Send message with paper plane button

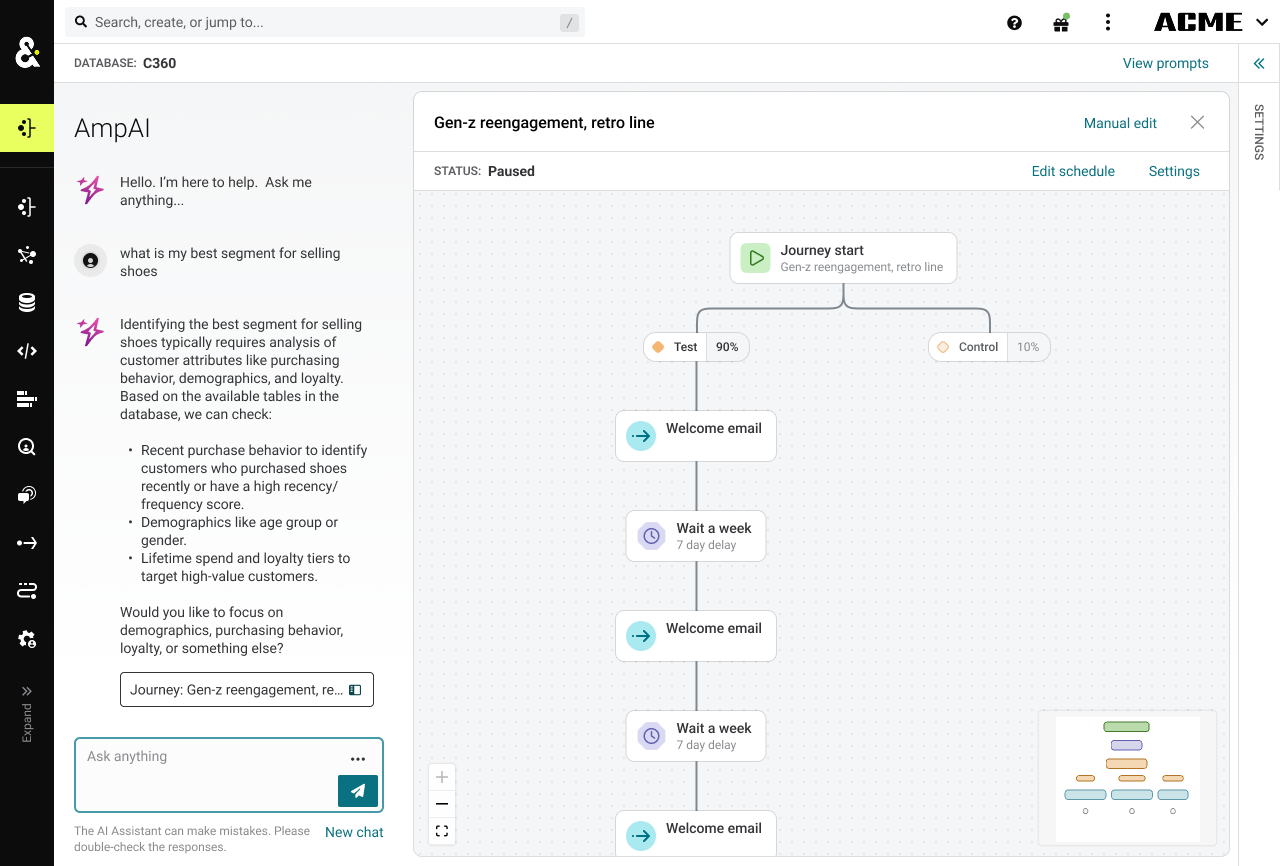point(358,790)
